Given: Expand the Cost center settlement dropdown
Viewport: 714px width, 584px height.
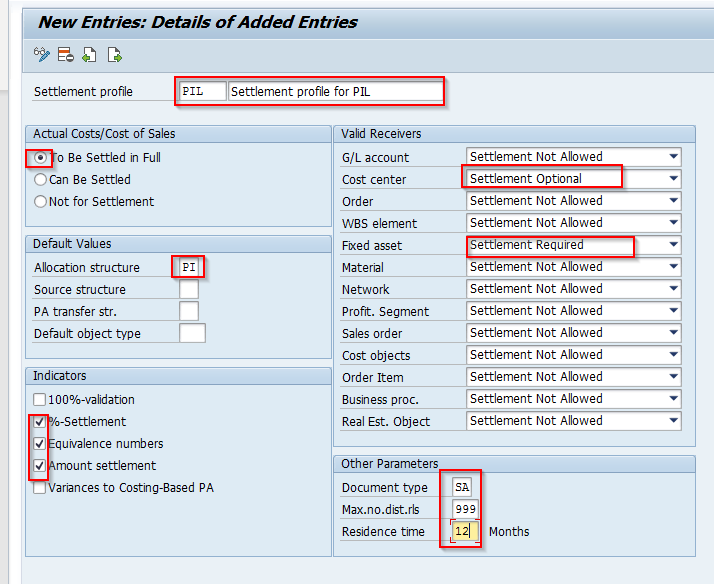Looking at the screenshot, I should (x=673, y=178).
